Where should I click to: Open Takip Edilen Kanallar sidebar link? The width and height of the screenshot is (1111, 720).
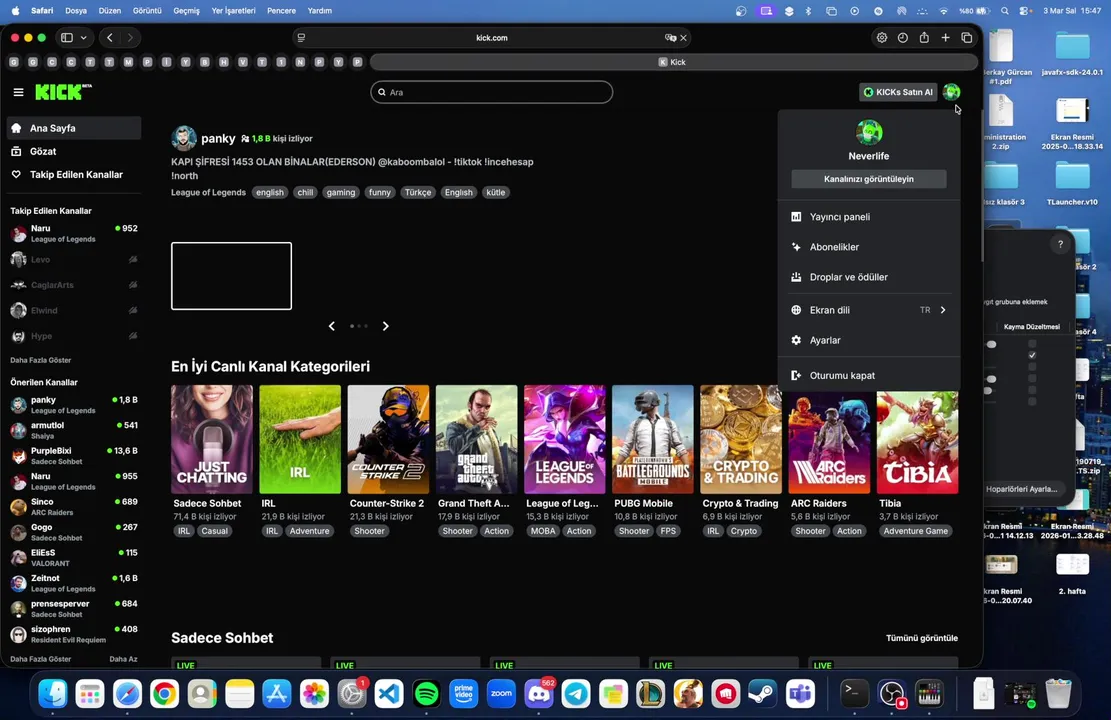pyautogui.click(x=74, y=174)
